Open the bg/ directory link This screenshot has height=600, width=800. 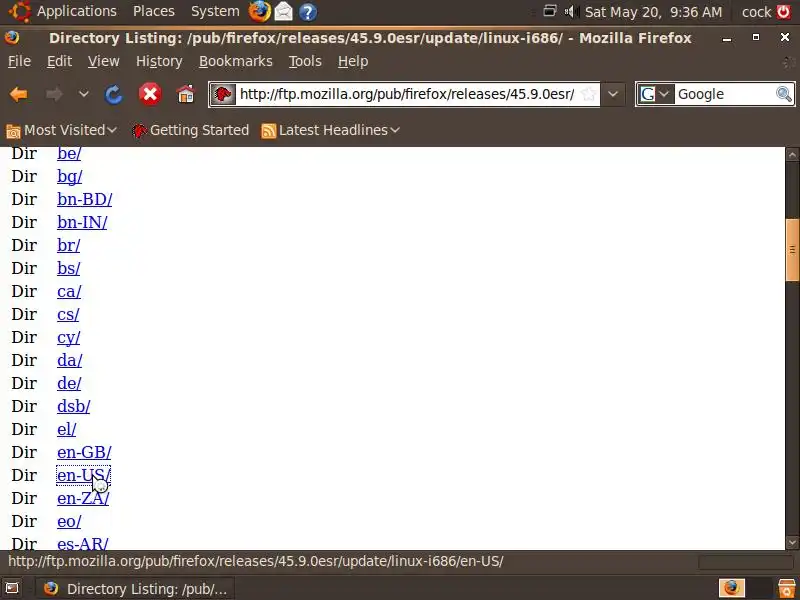click(x=69, y=177)
